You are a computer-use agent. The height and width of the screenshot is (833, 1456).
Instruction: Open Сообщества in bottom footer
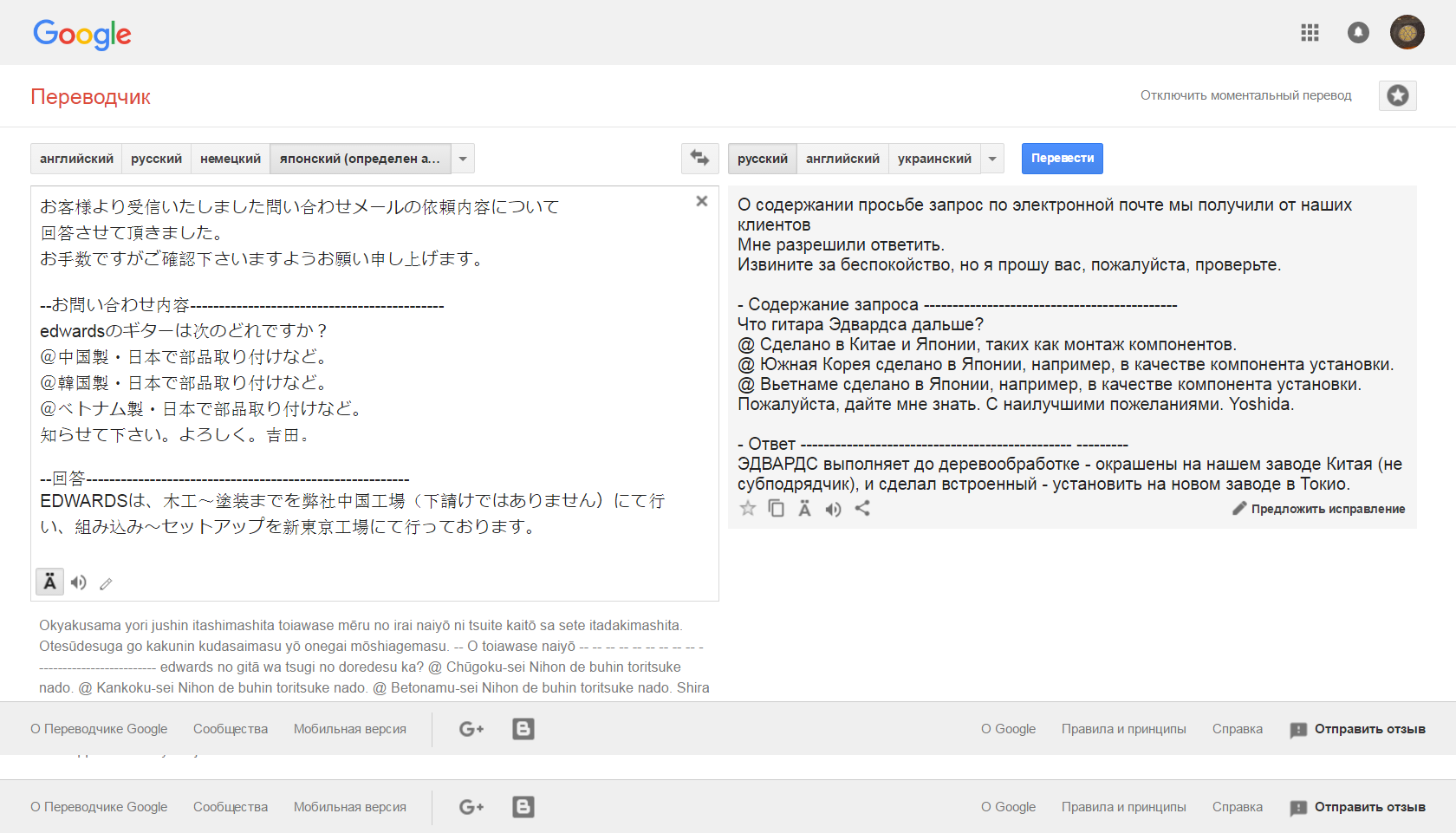(x=231, y=807)
